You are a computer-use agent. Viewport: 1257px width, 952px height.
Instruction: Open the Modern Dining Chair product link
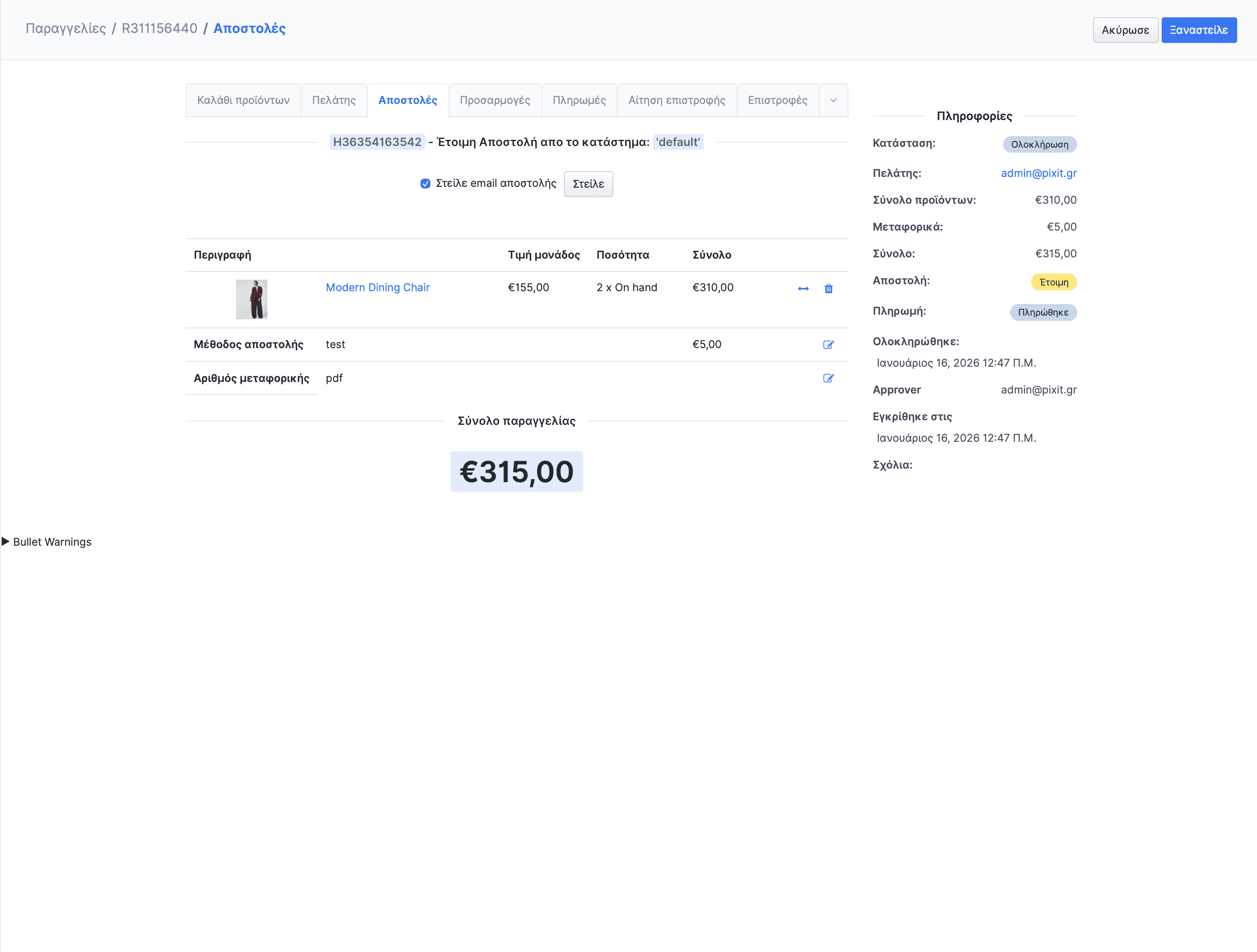point(377,287)
